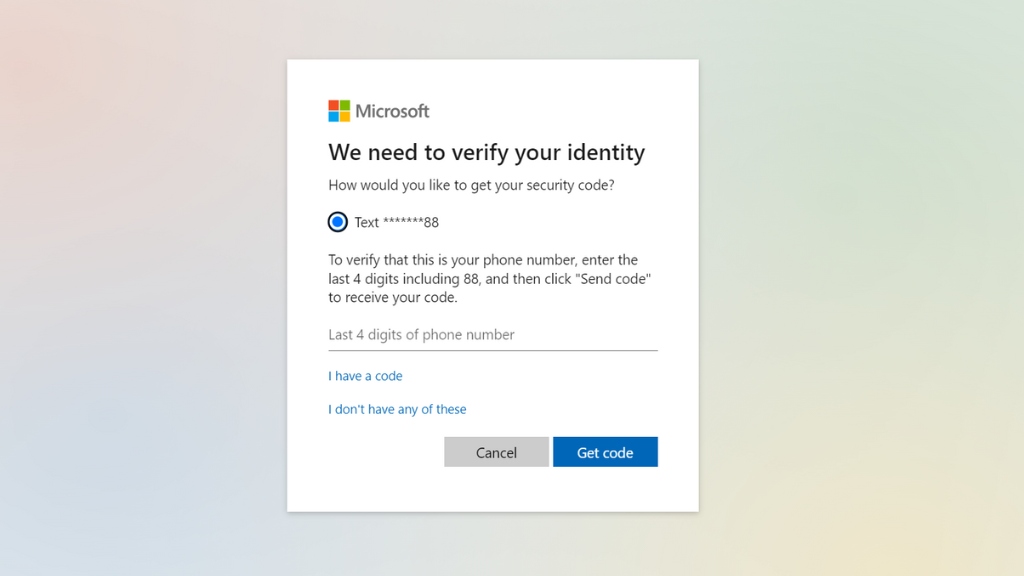Viewport: 1024px width, 576px height.
Task: Click the "Text" label beside the radio button
Action: coord(366,222)
